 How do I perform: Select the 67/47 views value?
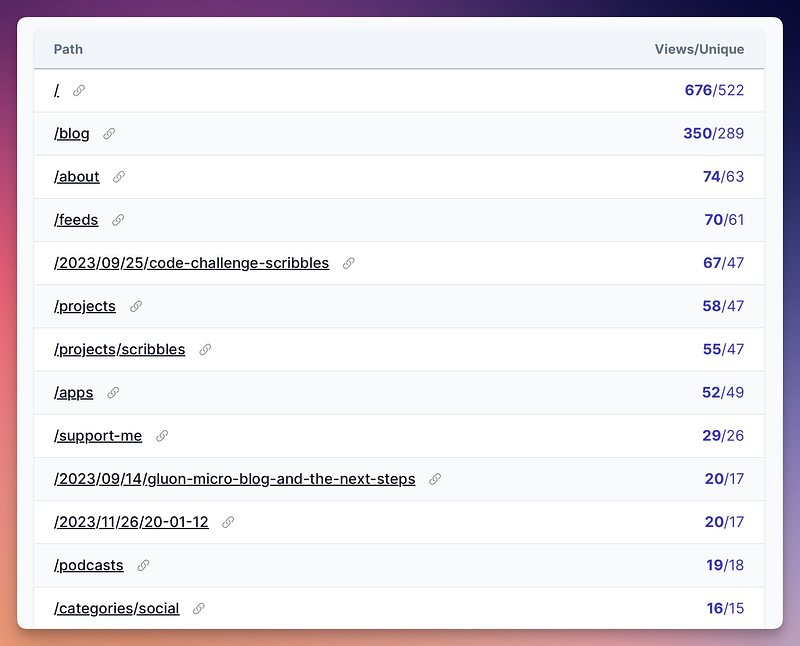point(723,263)
